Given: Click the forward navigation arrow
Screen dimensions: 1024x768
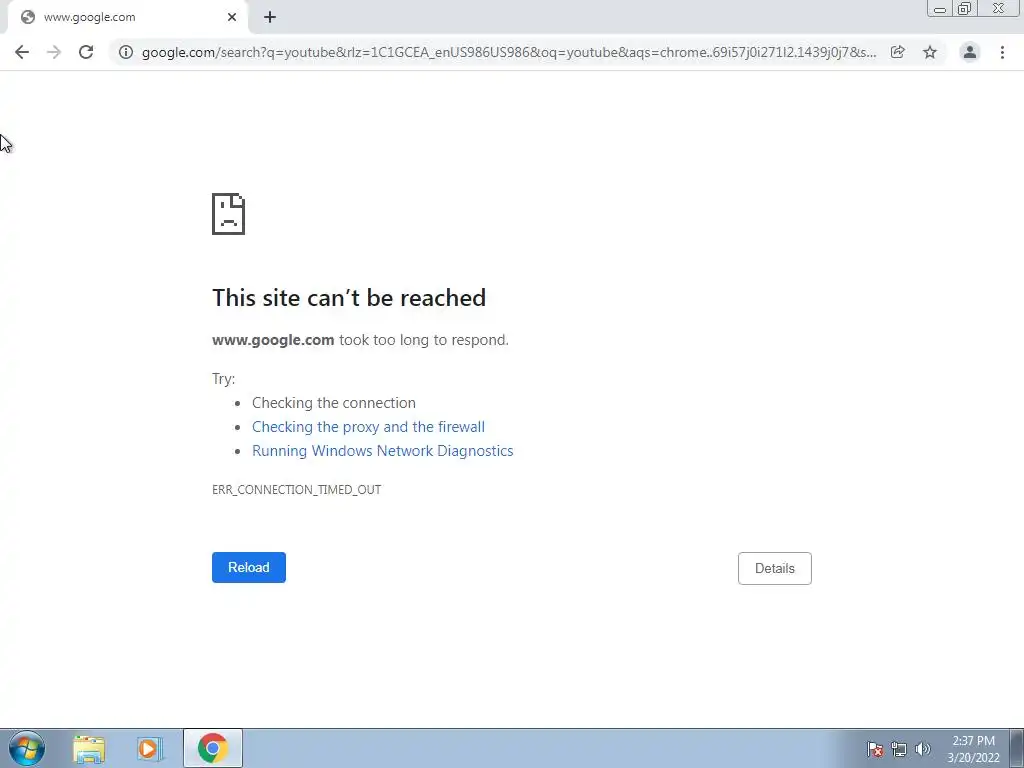Looking at the screenshot, I should [54, 52].
